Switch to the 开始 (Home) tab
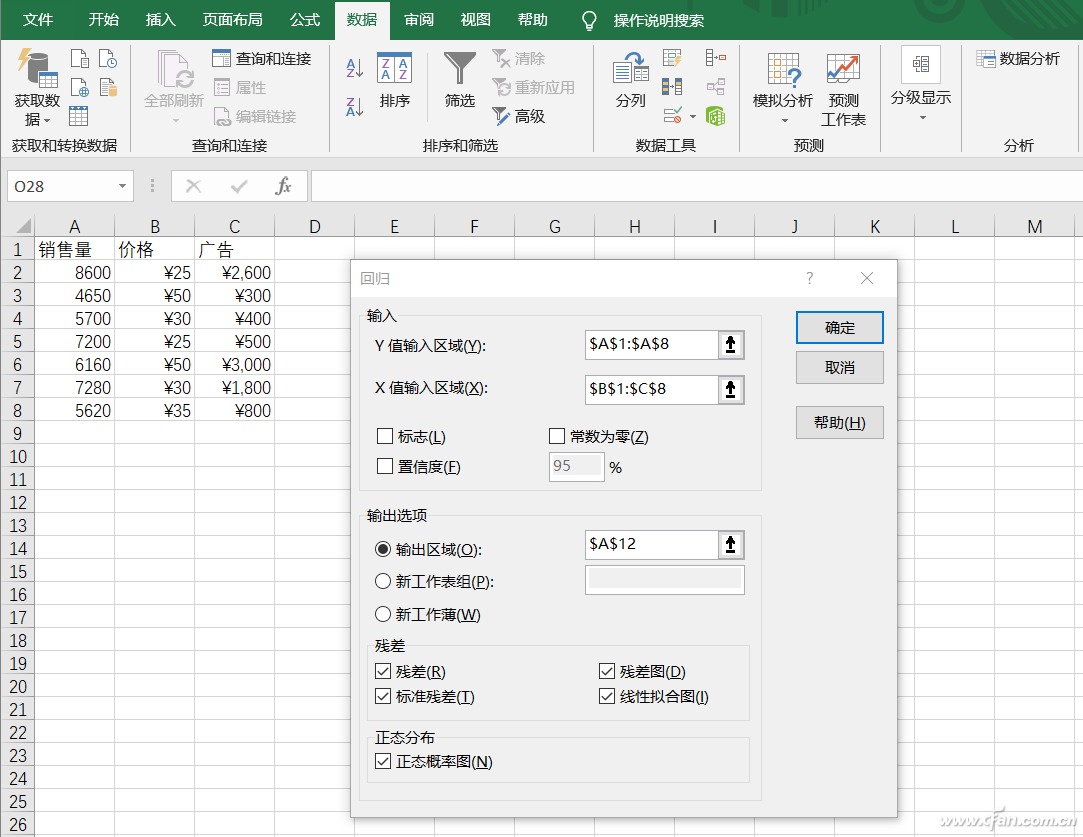This screenshot has height=837, width=1083. pyautogui.click(x=104, y=20)
